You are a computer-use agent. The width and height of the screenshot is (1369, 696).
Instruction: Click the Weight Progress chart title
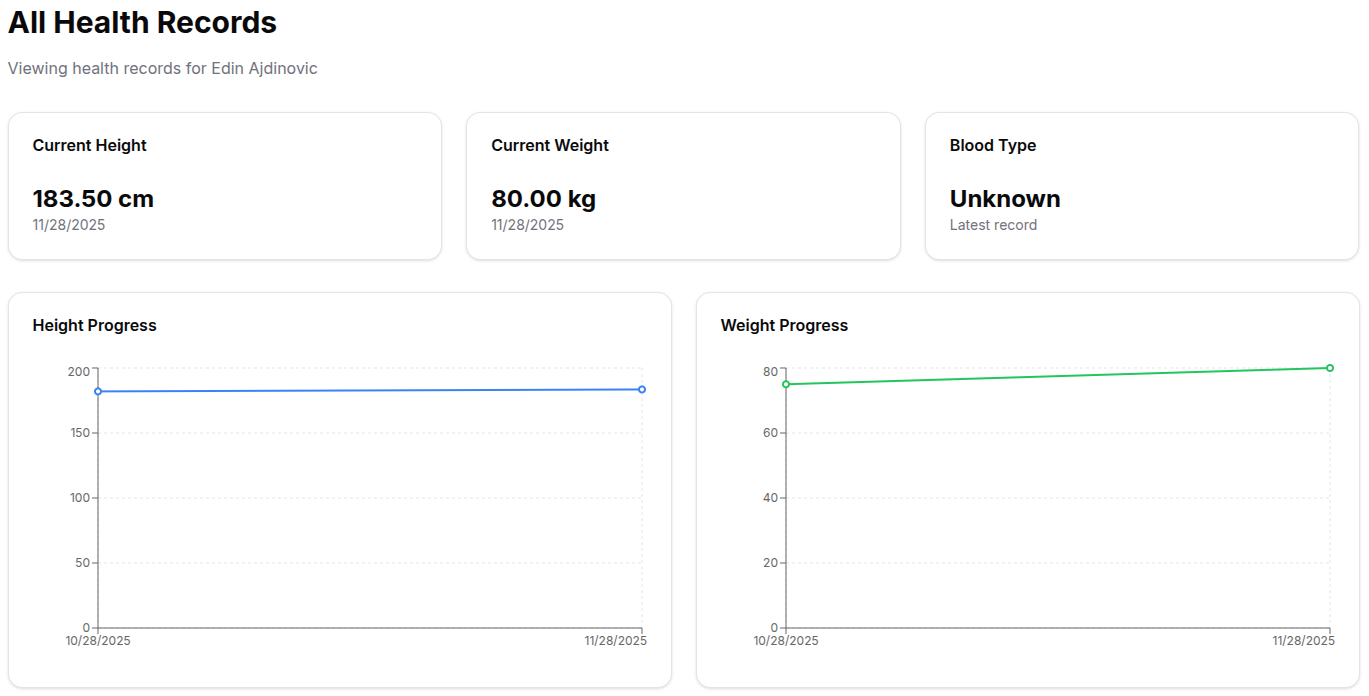click(x=783, y=325)
